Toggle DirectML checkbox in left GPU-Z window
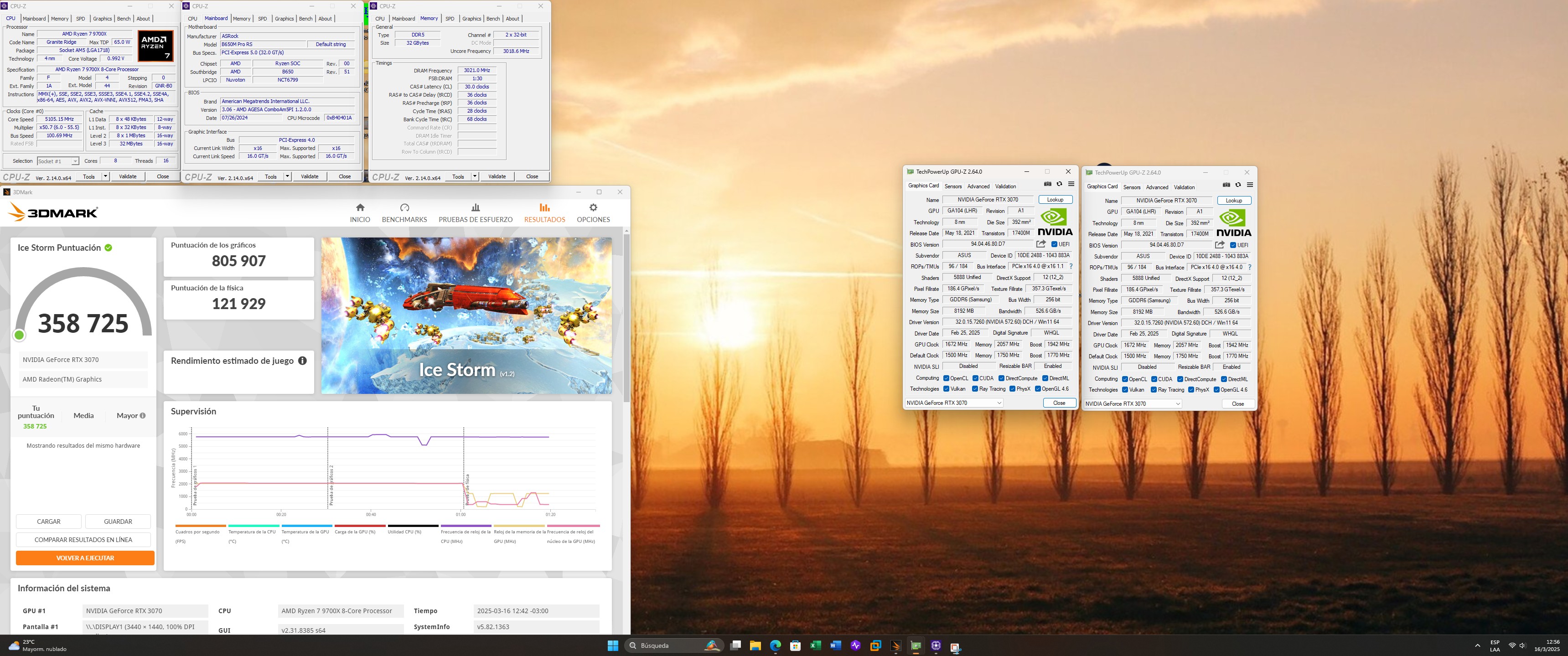Viewport: 1568px width, 656px height. point(1045,378)
